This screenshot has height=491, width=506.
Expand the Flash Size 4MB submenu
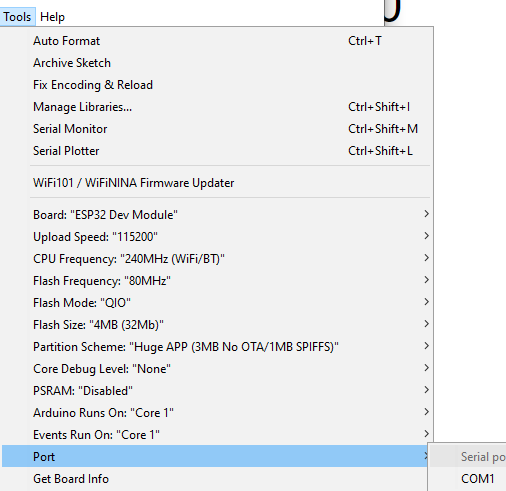pos(216,325)
